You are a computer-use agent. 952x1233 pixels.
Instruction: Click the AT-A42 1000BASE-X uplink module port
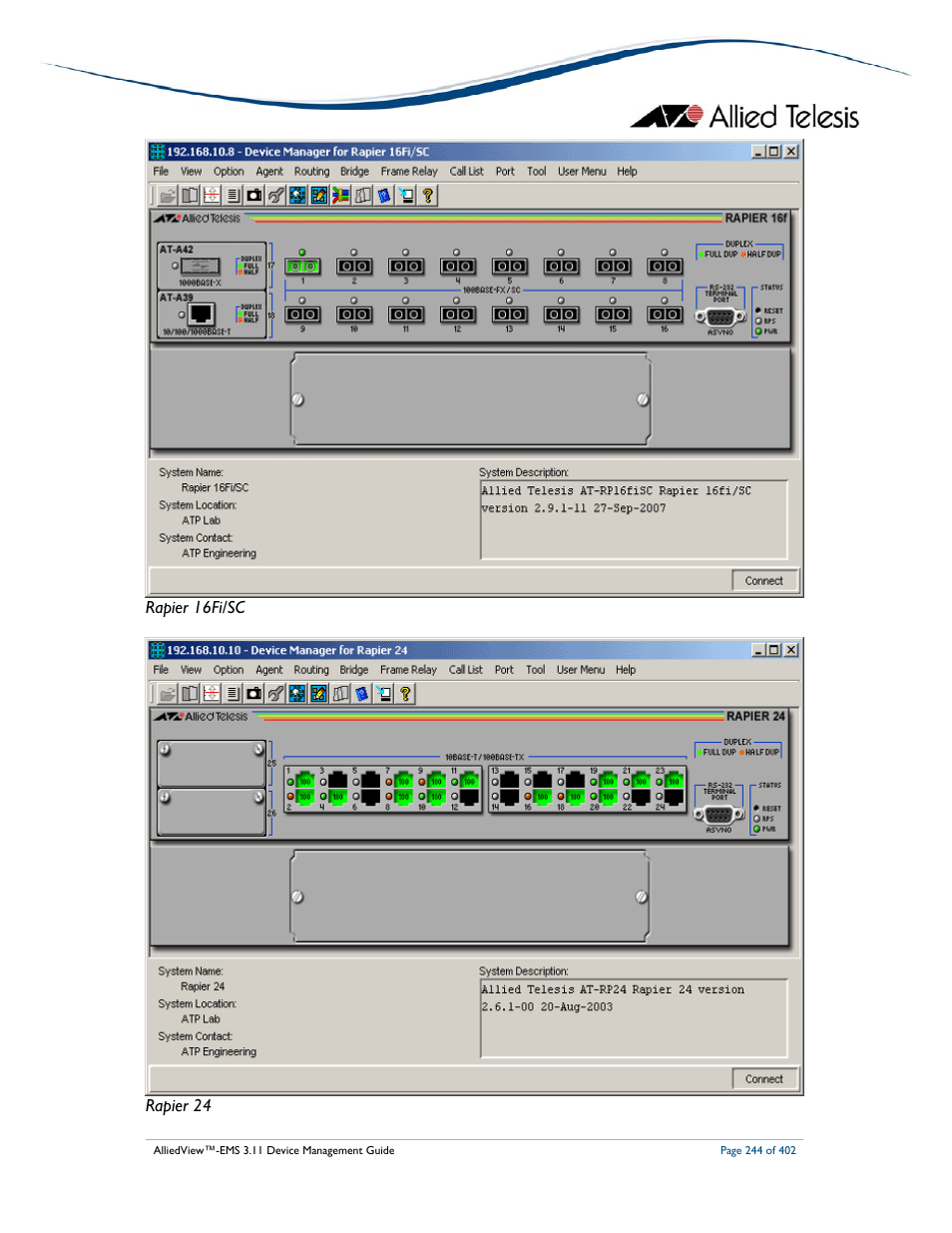pos(200,267)
